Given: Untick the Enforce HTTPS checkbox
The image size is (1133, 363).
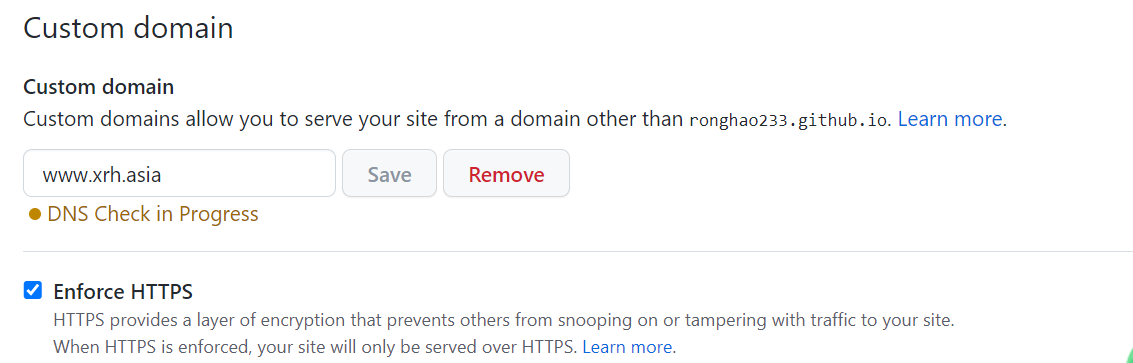Looking at the screenshot, I should (33, 291).
